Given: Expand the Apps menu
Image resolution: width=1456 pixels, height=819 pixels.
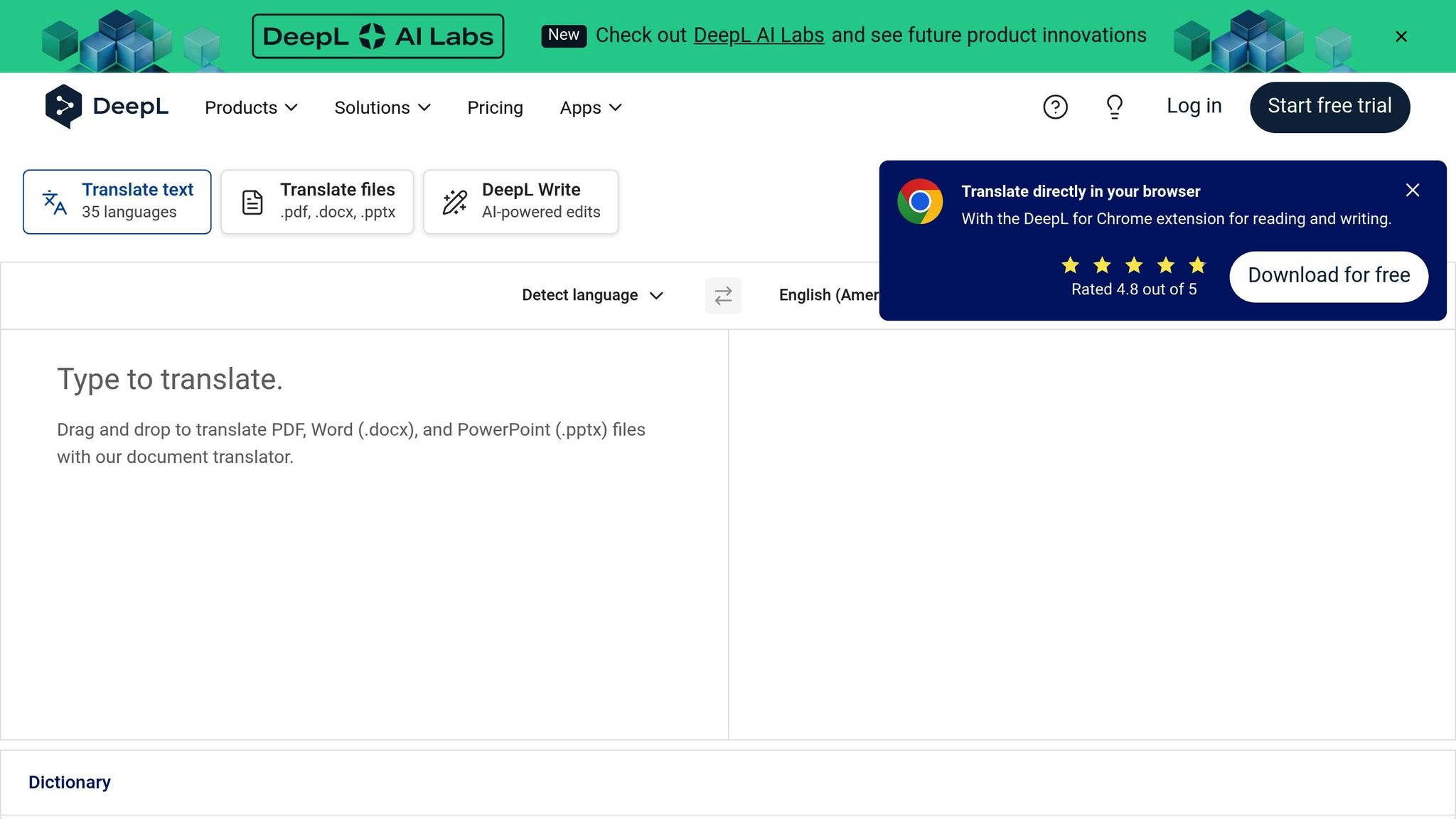Looking at the screenshot, I should pyautogui.click(x=591, y=107).
